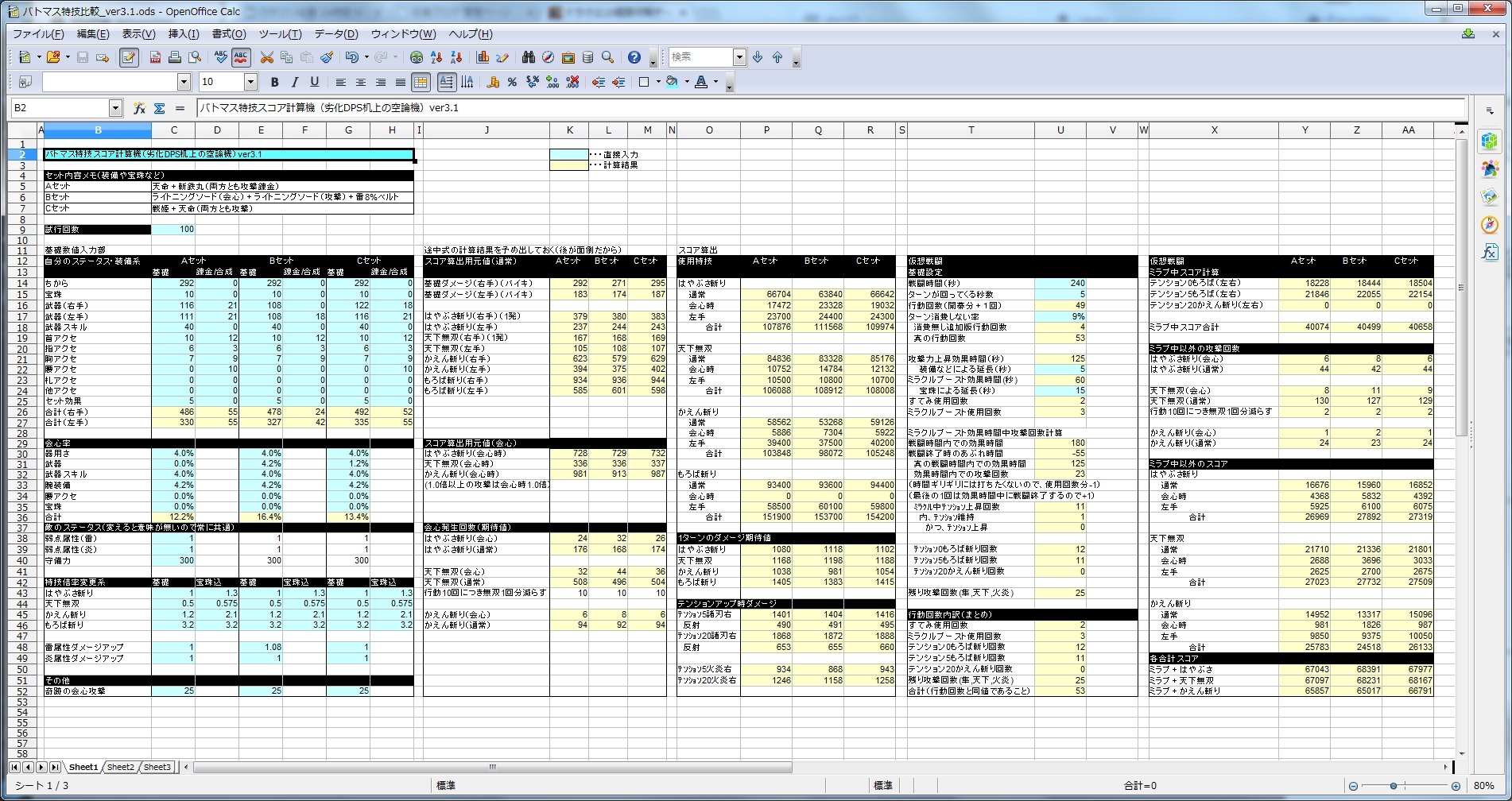Screen dimensions: 1512x801
Task: Click the Function equals button
Action: point(180,108)
